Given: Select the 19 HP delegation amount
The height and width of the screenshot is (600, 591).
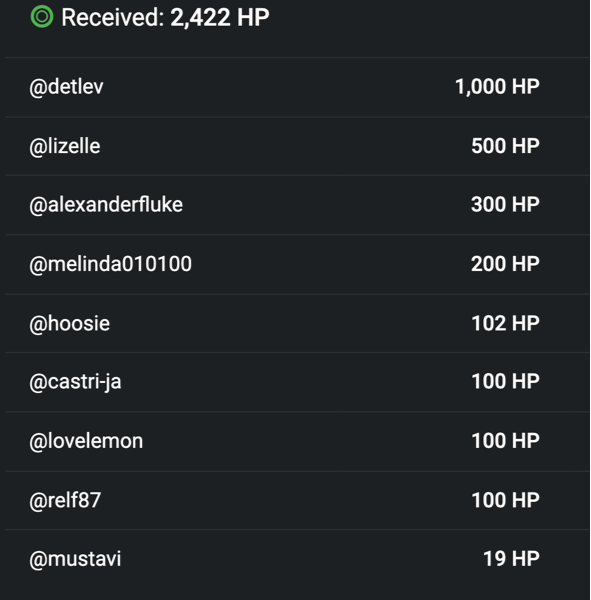Looking at the screenshot, I should [x=511, y=559].
